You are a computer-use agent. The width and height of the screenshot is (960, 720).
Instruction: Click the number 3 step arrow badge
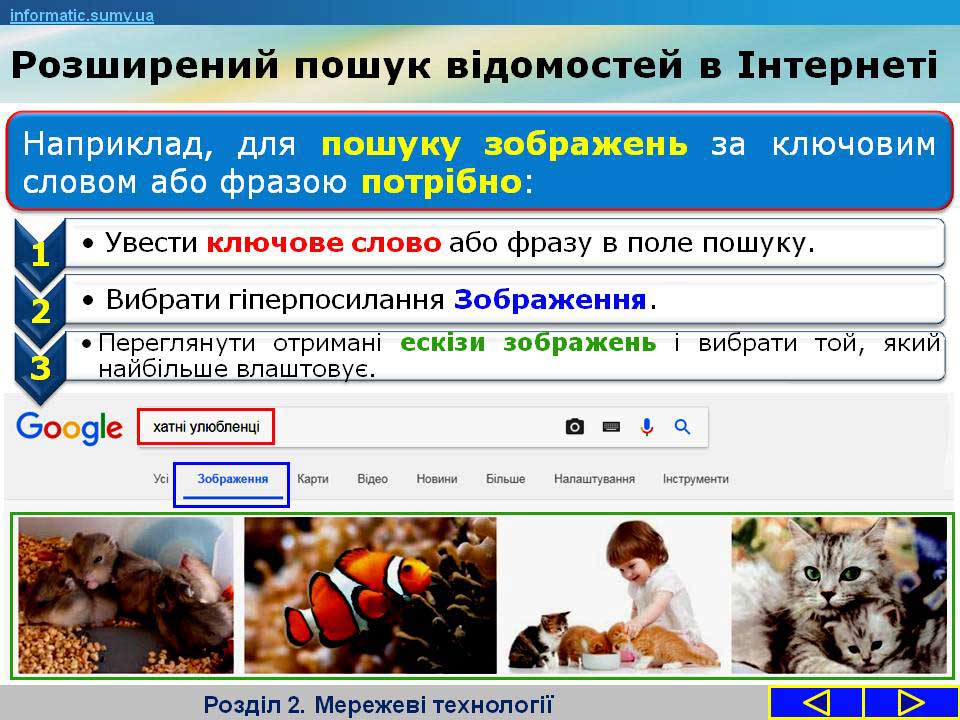coord(40,367)
